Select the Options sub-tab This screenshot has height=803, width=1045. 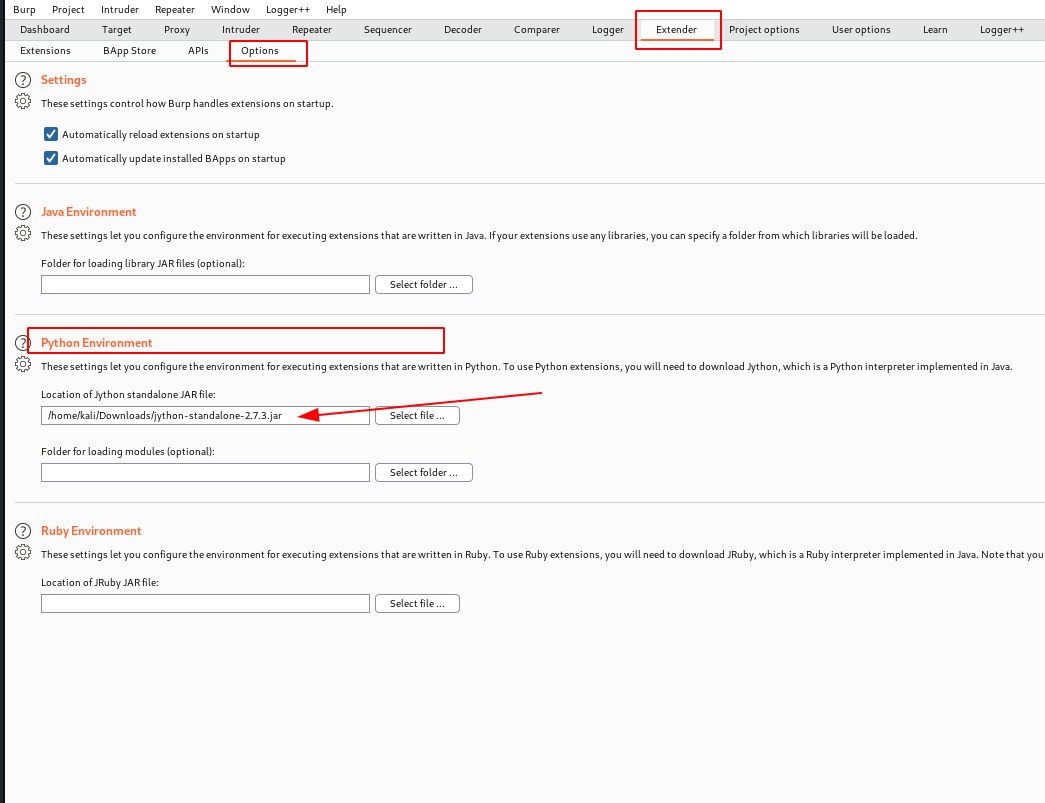coord(259,51)
